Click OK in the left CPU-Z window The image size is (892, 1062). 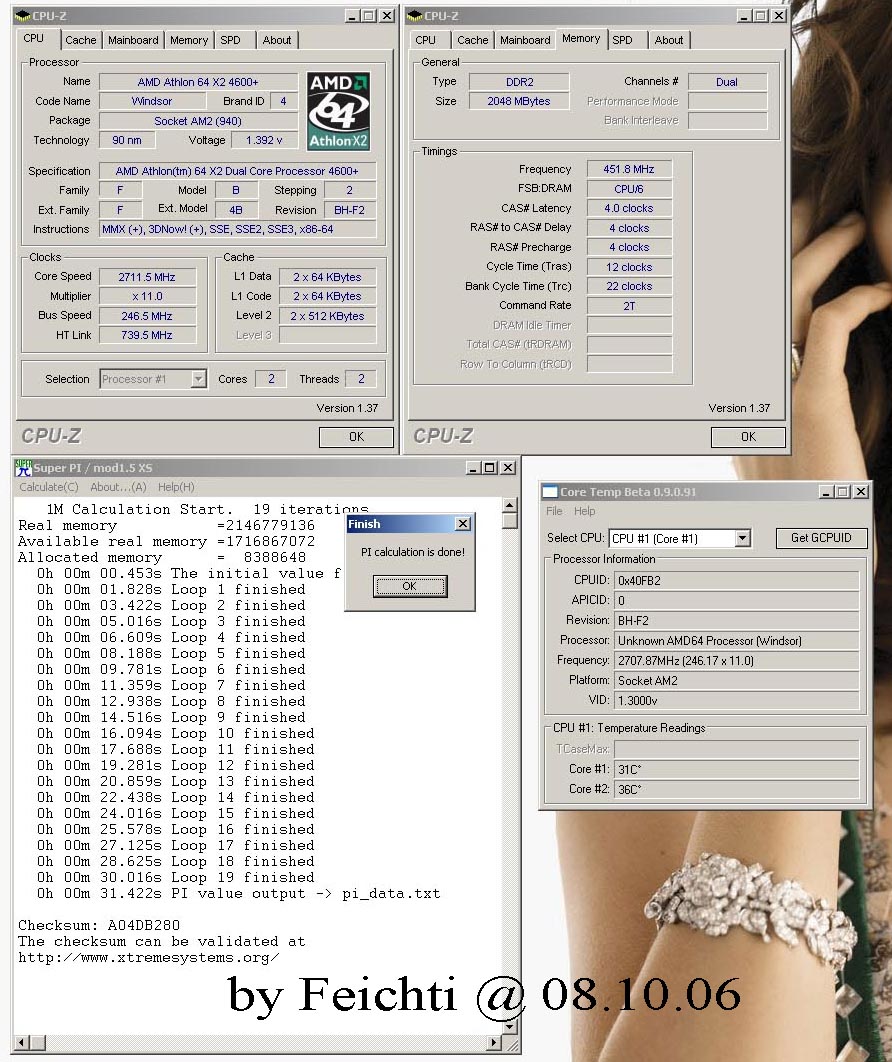[x=356, y=437]
